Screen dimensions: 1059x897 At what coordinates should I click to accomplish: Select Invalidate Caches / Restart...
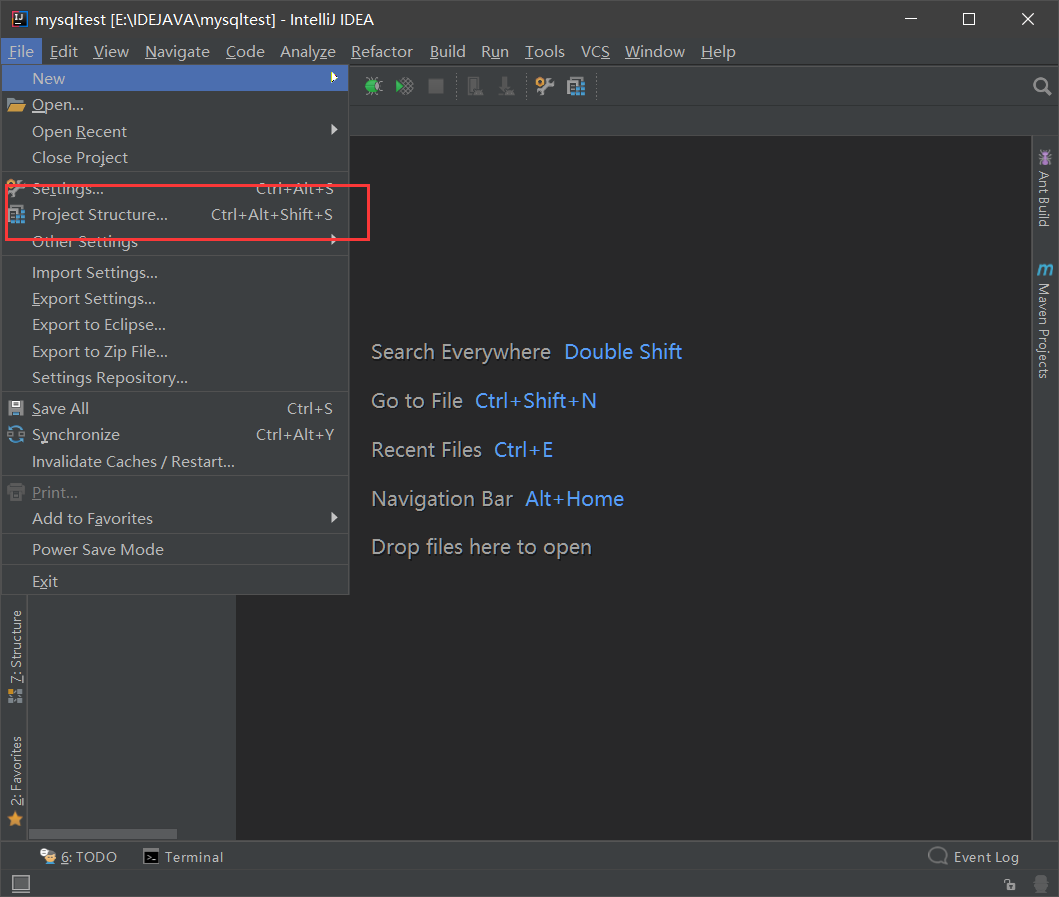(176, 461)
